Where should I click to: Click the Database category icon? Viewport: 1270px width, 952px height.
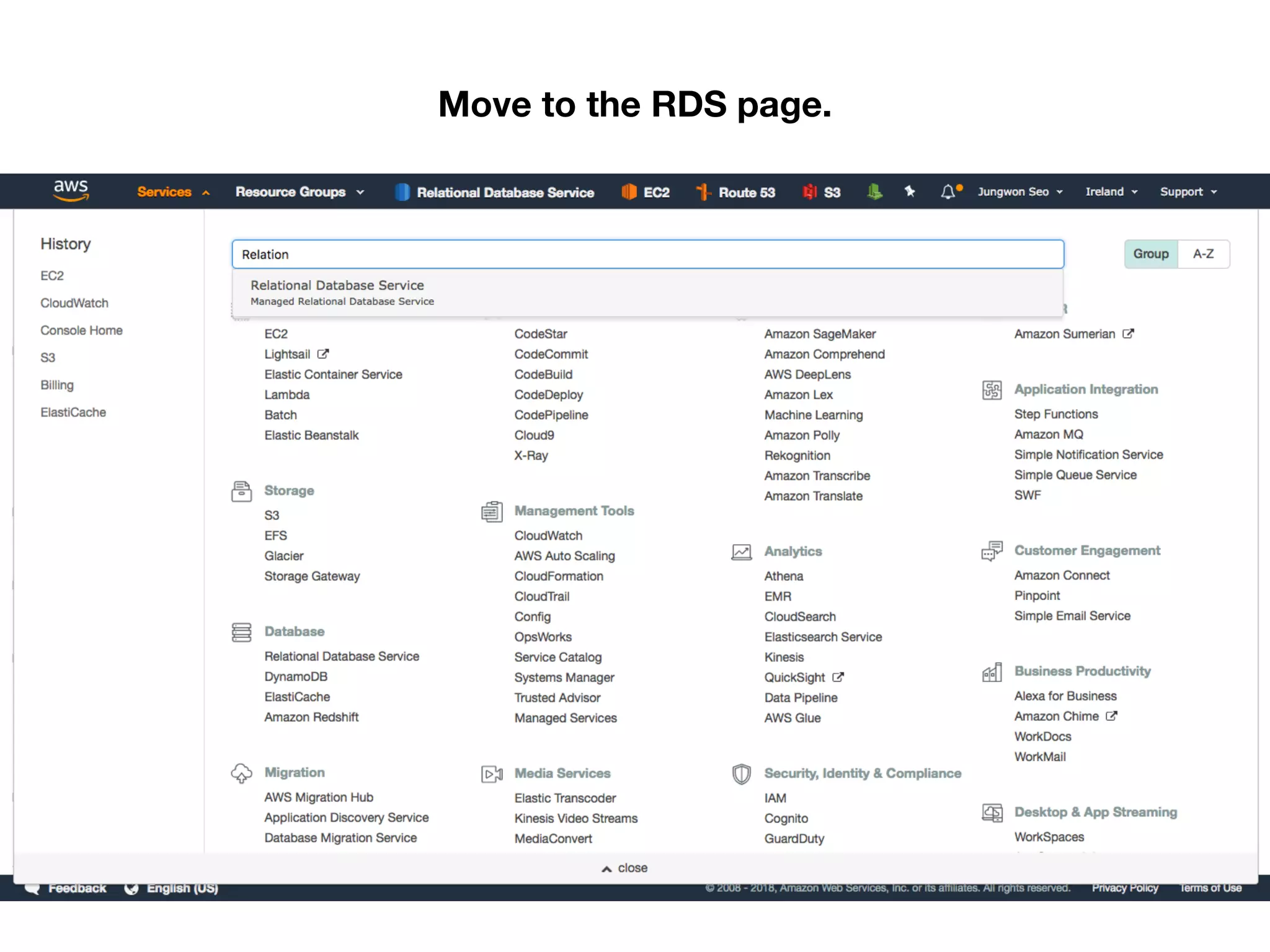point(241,632)
